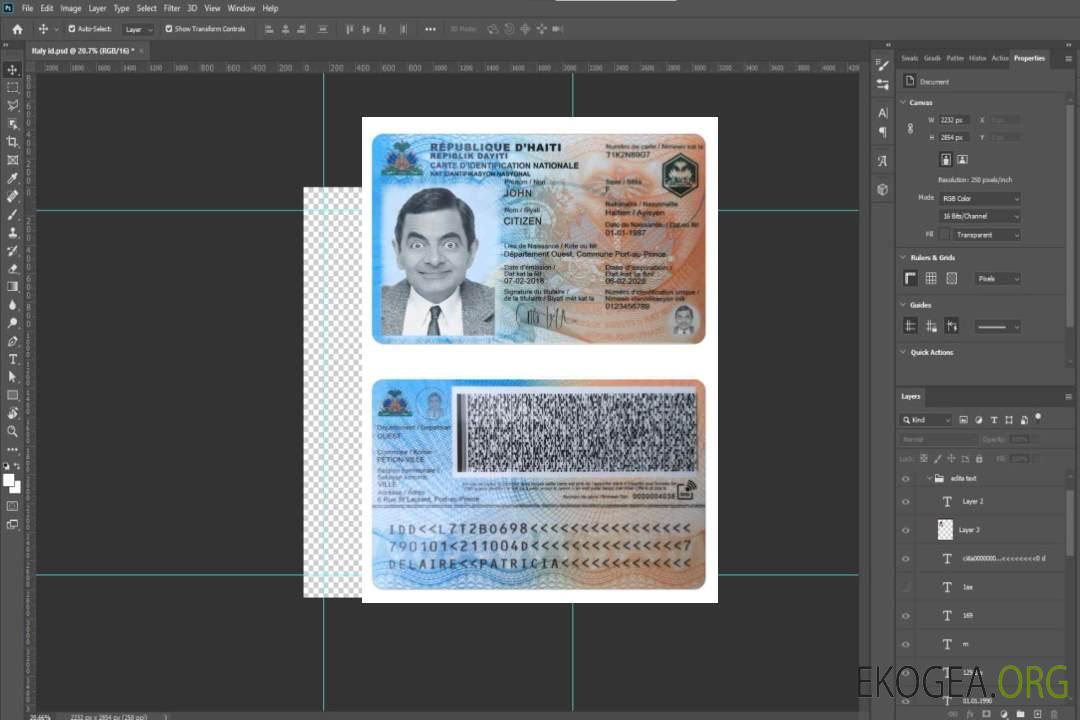Image resolution: width=1080 pixels, height=720 pixels.
Task: Select the Gradient tool
Action: 13,286
